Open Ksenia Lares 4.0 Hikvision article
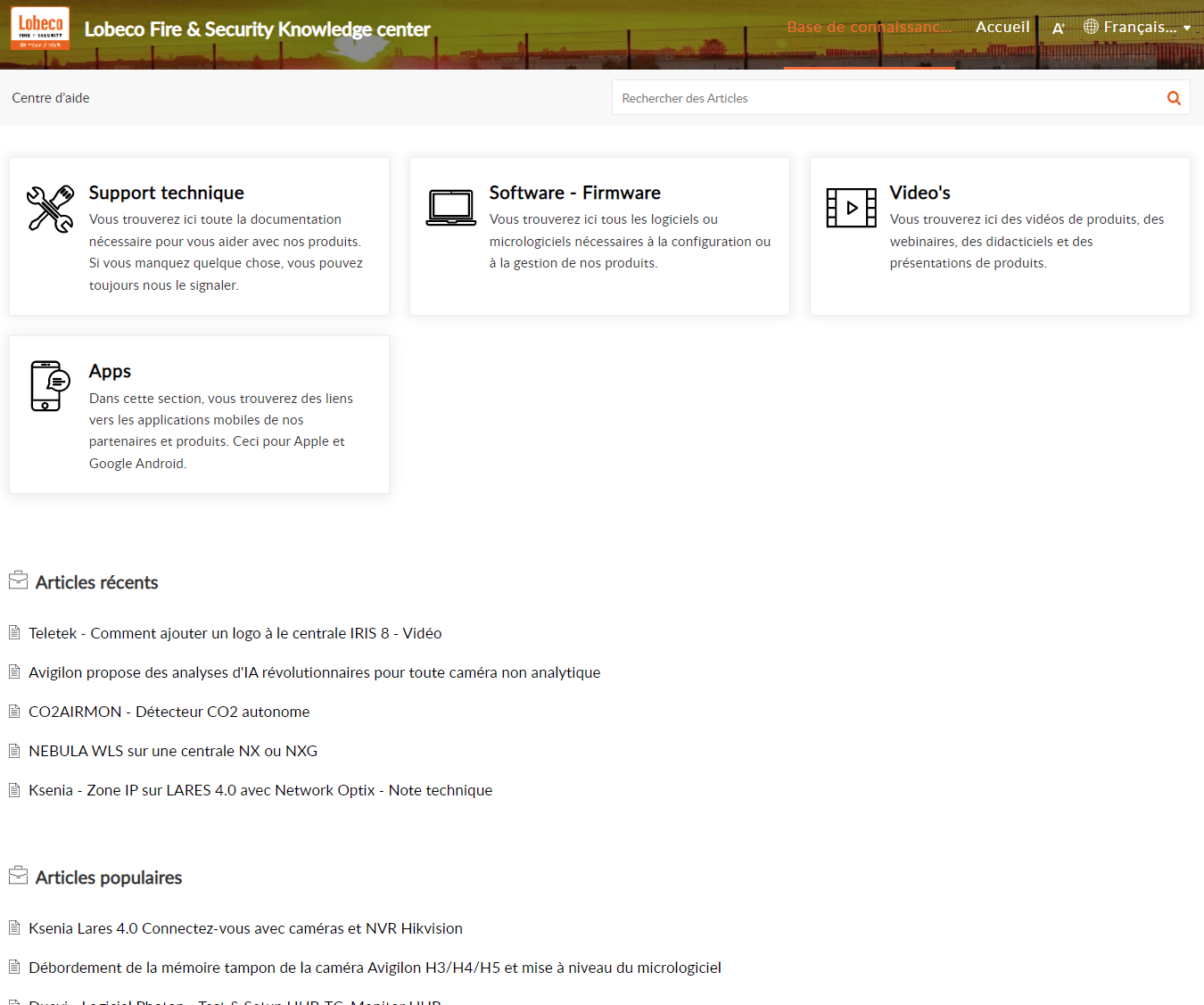1204x1005 pixels. pyautogui.click(x=245, y=928)
